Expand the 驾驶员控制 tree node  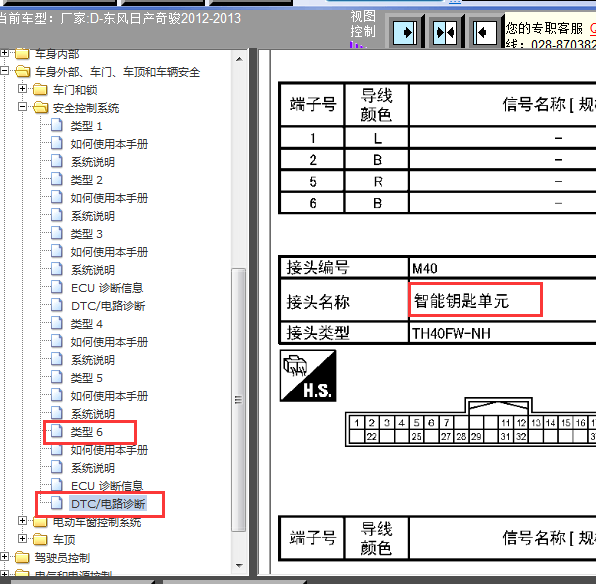4,557
